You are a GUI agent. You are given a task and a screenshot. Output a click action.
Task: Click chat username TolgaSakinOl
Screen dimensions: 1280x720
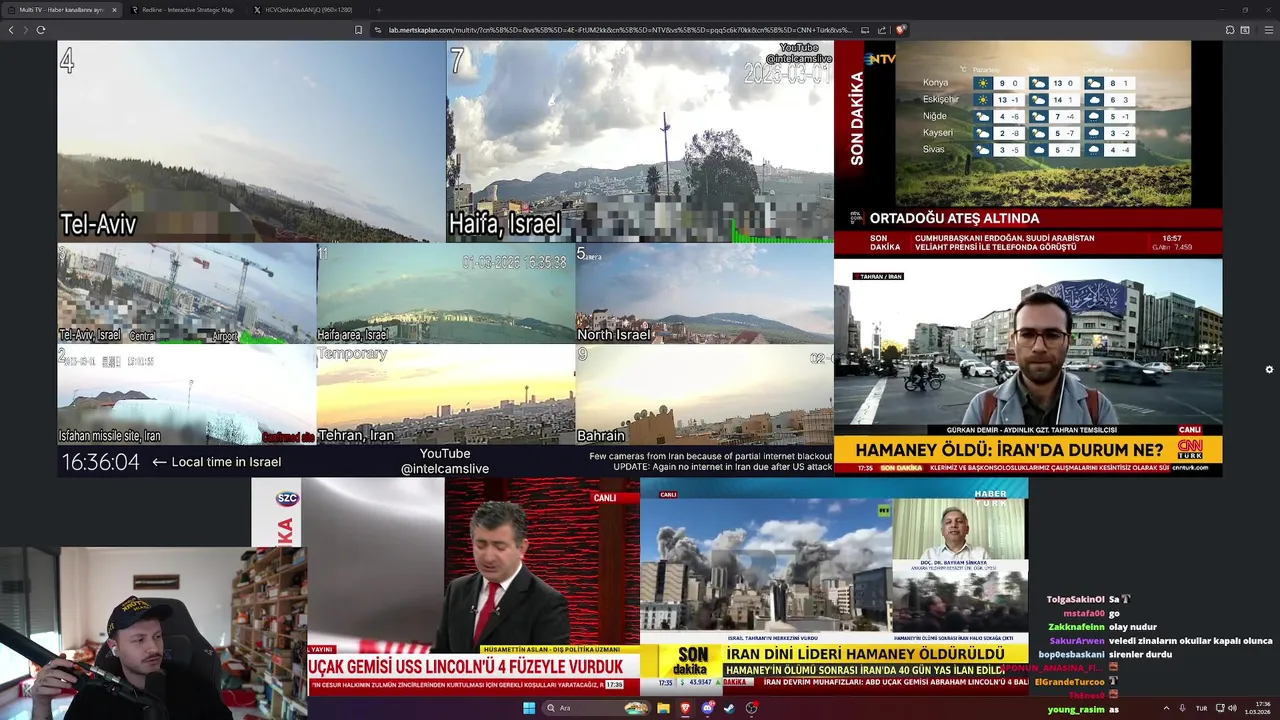point(1076,599)
